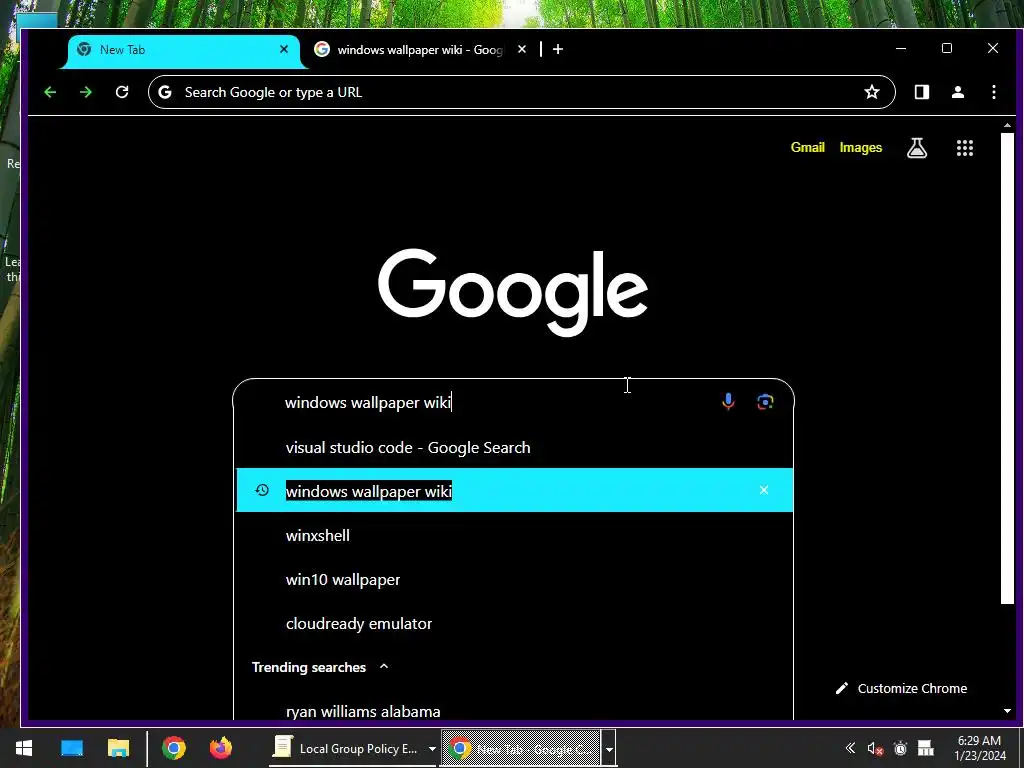This screenshot has height=768, width=1024.
Task: Open the Chrome three-dot menu
Action: (x=994, y=92)
